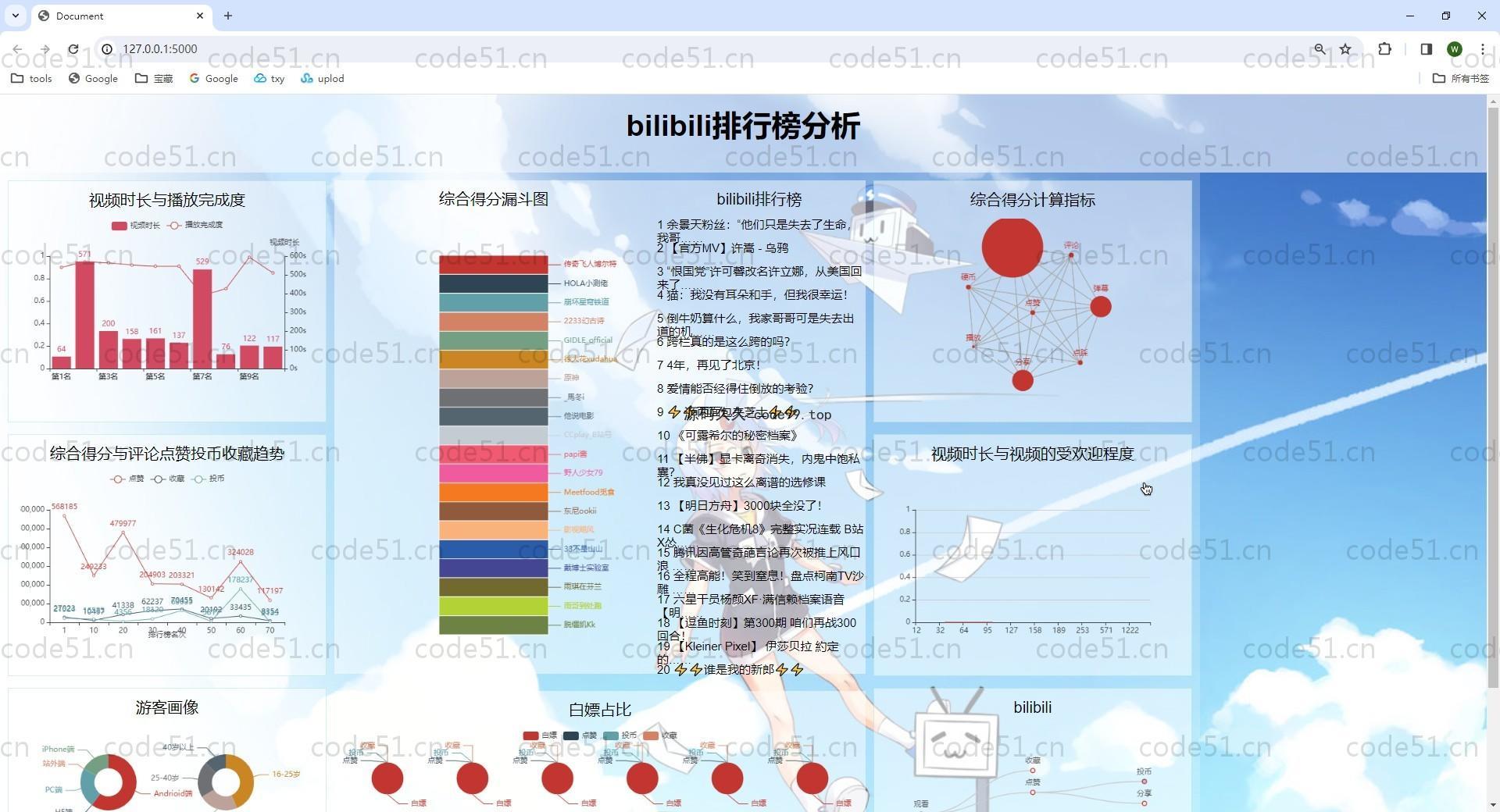1500x812 pixels.
Task: Click the 野人少女79 pink funnel segment
Action: (x=493, y=473)
